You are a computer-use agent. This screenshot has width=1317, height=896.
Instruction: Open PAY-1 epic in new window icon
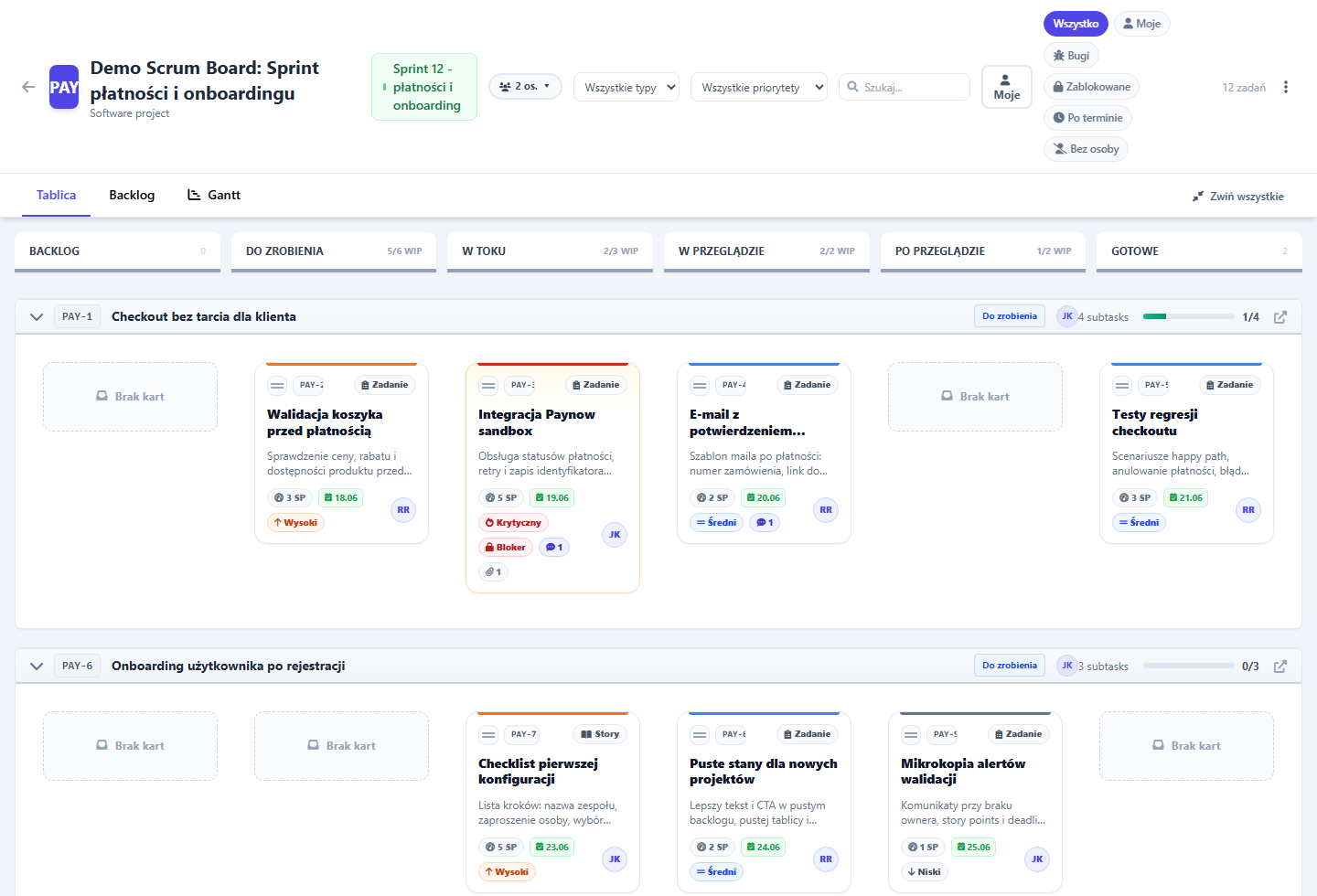[1280, 317]
